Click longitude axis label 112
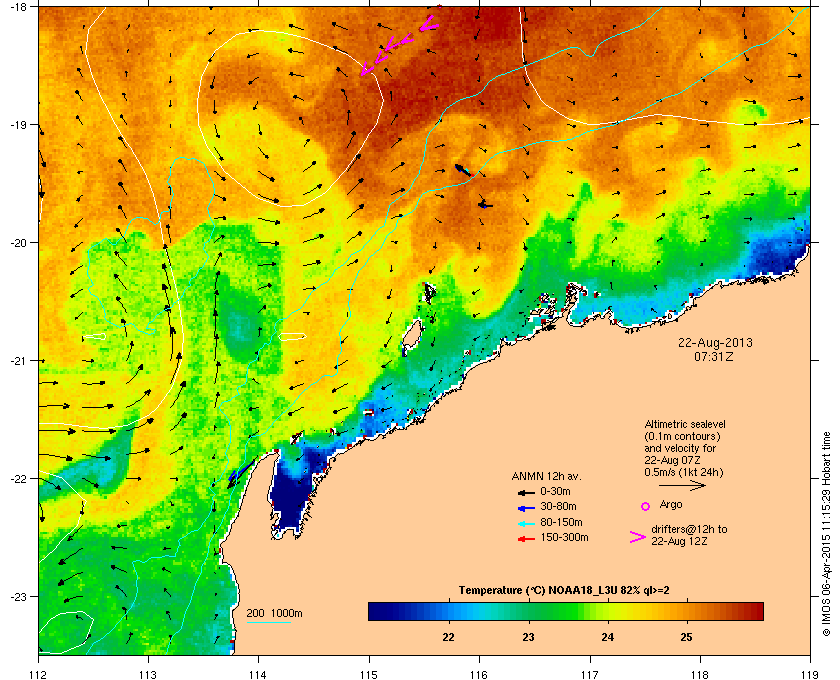 click(x=38, y=674)
